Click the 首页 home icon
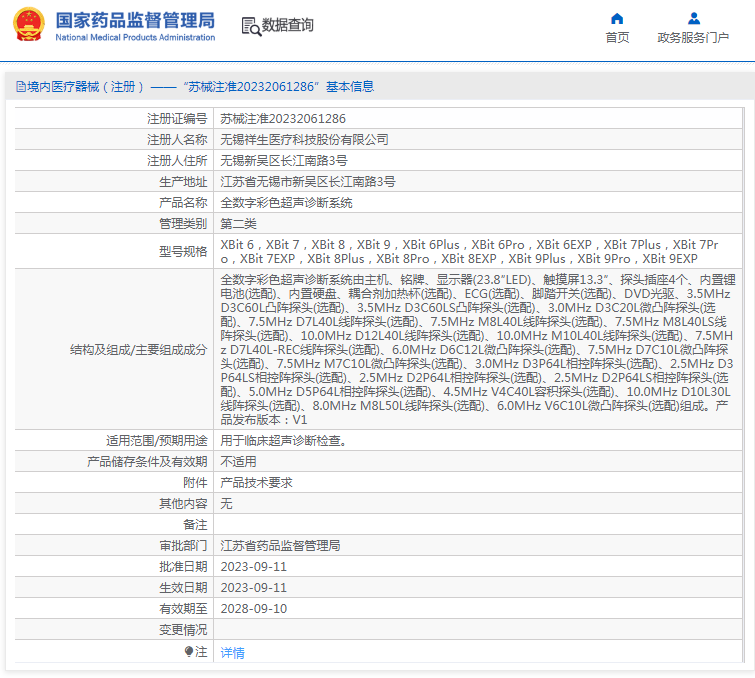755x678 pixels. [x=617, y=19]
